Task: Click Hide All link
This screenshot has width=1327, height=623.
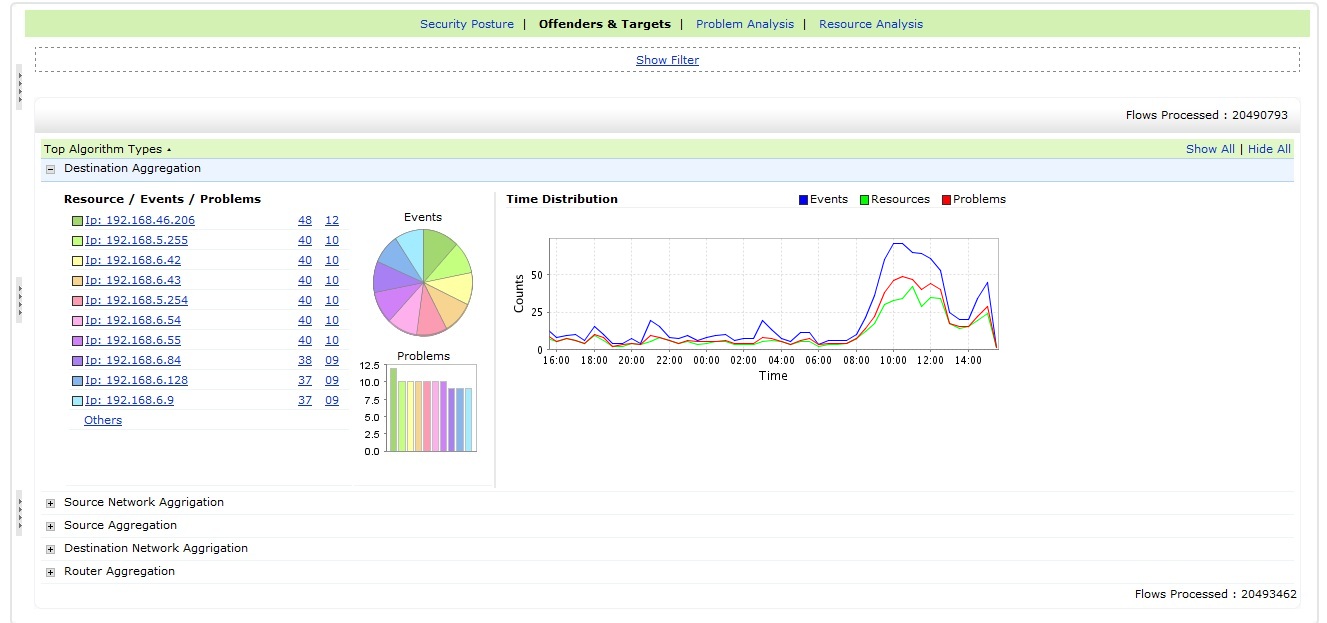Action: coord(1269,149)
